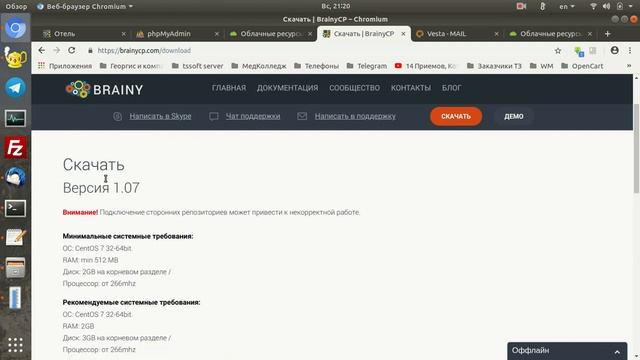Click the ДЕМО button
Image resolution: width=640 pixels, height=360 pixels.
(513, 116)
